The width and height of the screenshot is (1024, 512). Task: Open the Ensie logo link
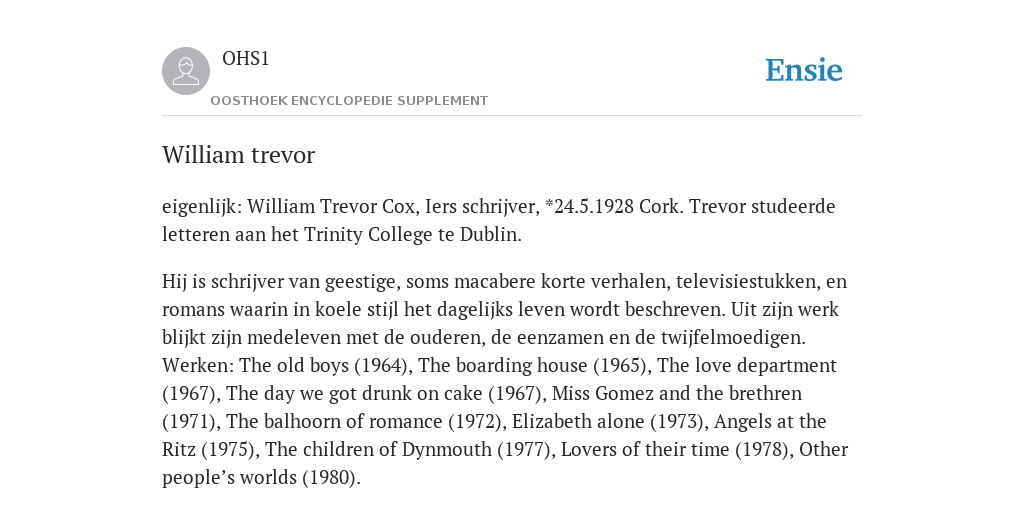coord(804,70)
